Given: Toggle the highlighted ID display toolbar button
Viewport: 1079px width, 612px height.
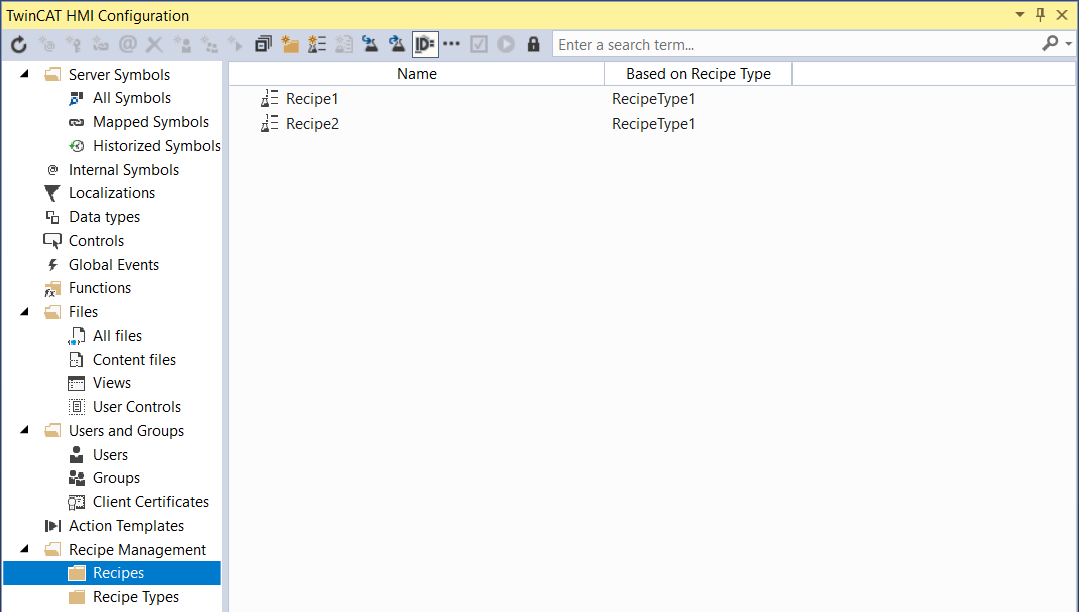Looking at the screenshot, I should [x=425, y=45].
